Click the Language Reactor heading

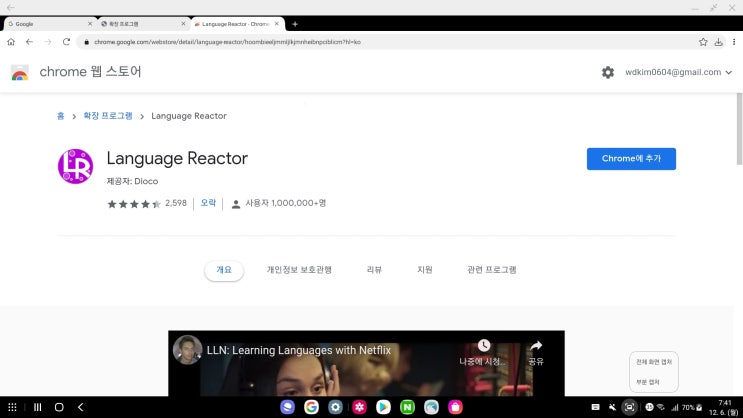[177, 158]
